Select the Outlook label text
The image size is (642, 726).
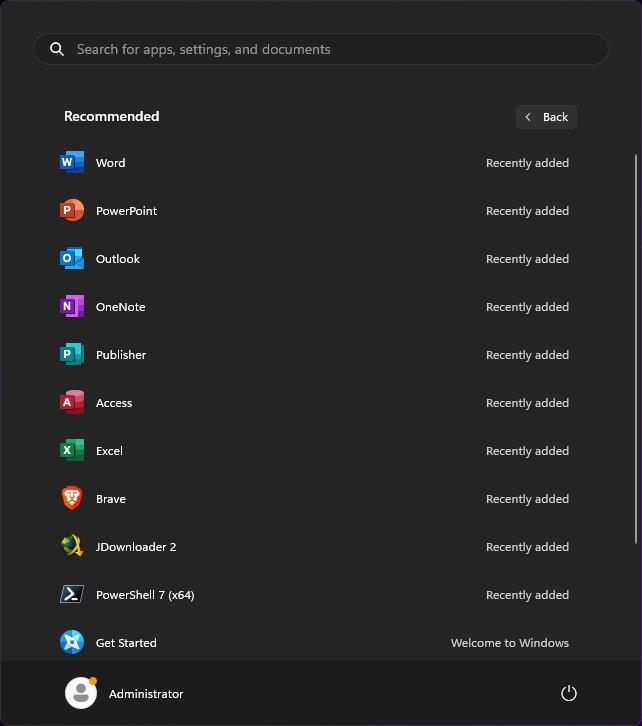(x=118, y=259)
